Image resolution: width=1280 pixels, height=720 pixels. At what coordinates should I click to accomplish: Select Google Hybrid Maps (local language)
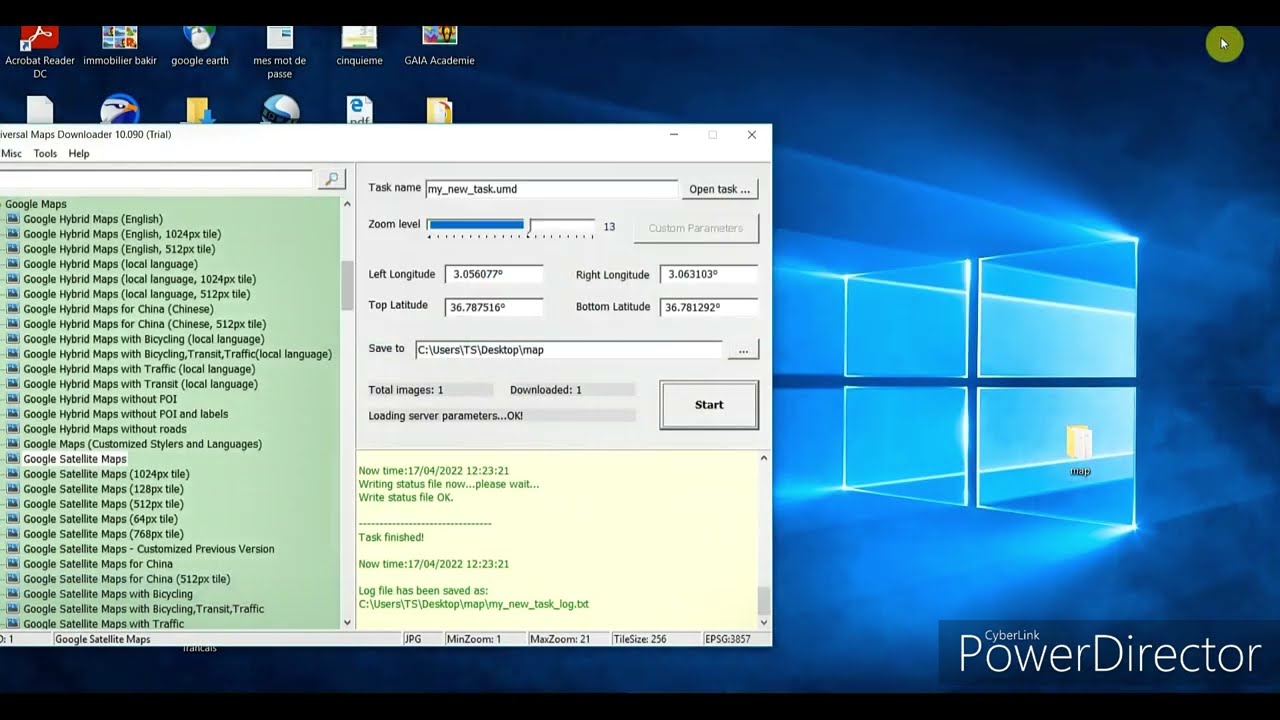110,264
